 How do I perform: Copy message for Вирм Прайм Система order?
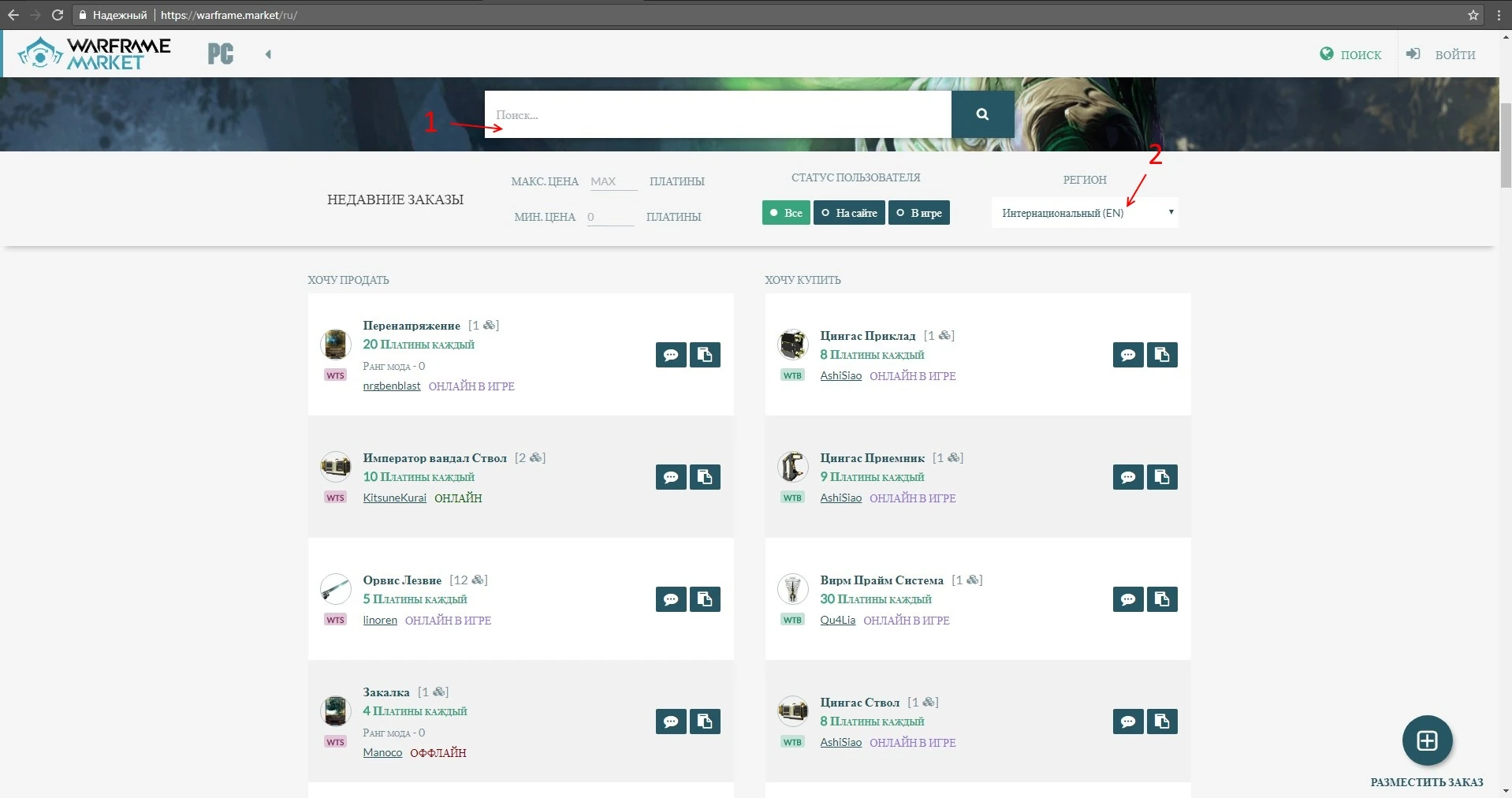tap(1162, 599)
